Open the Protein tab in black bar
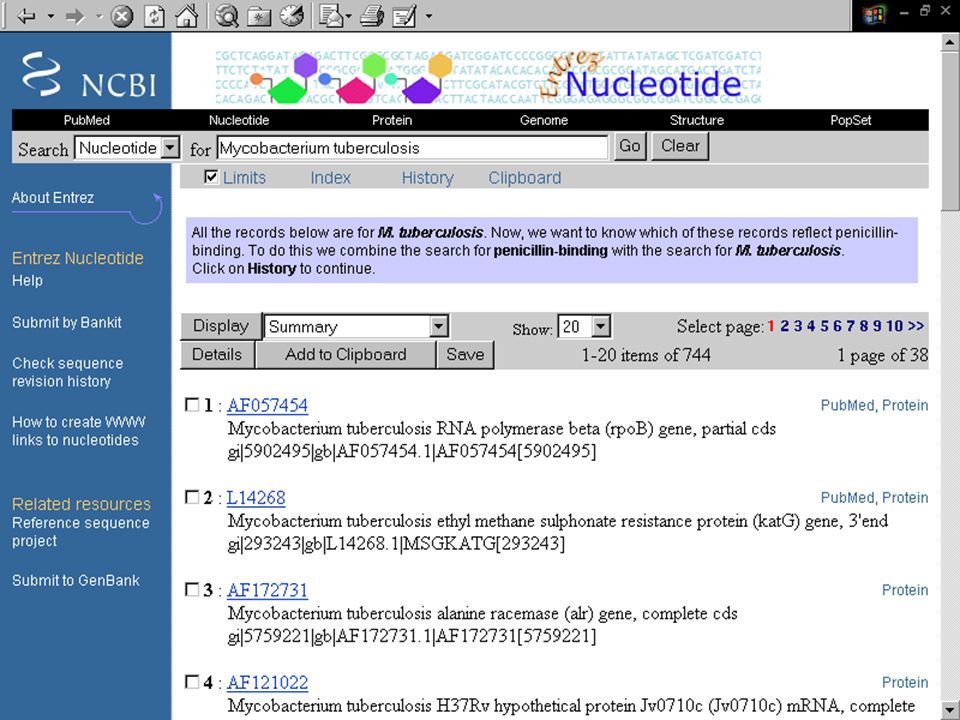The width and height of the screenshot is (960, 720). point(392,120)
